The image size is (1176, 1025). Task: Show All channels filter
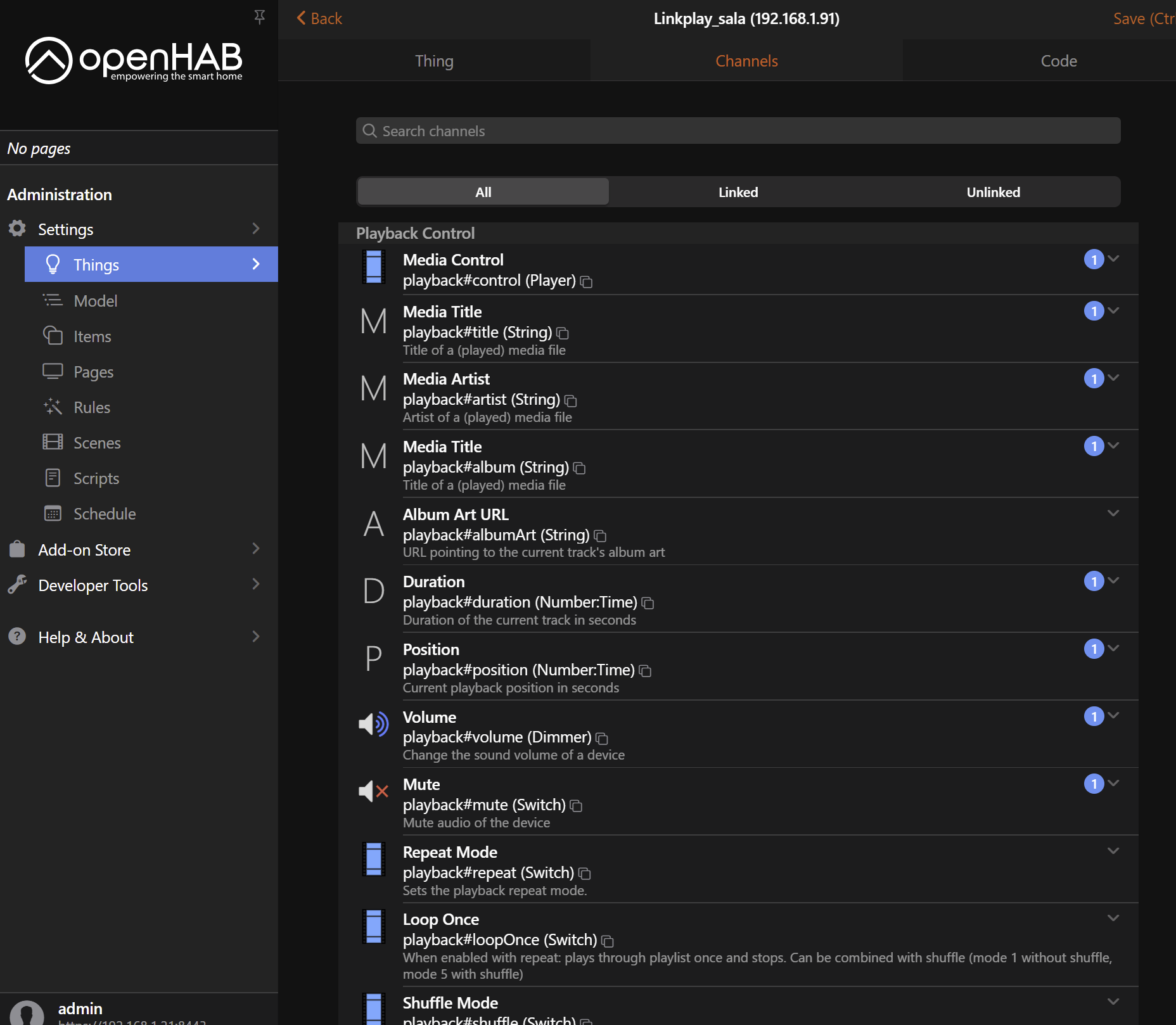483,192
